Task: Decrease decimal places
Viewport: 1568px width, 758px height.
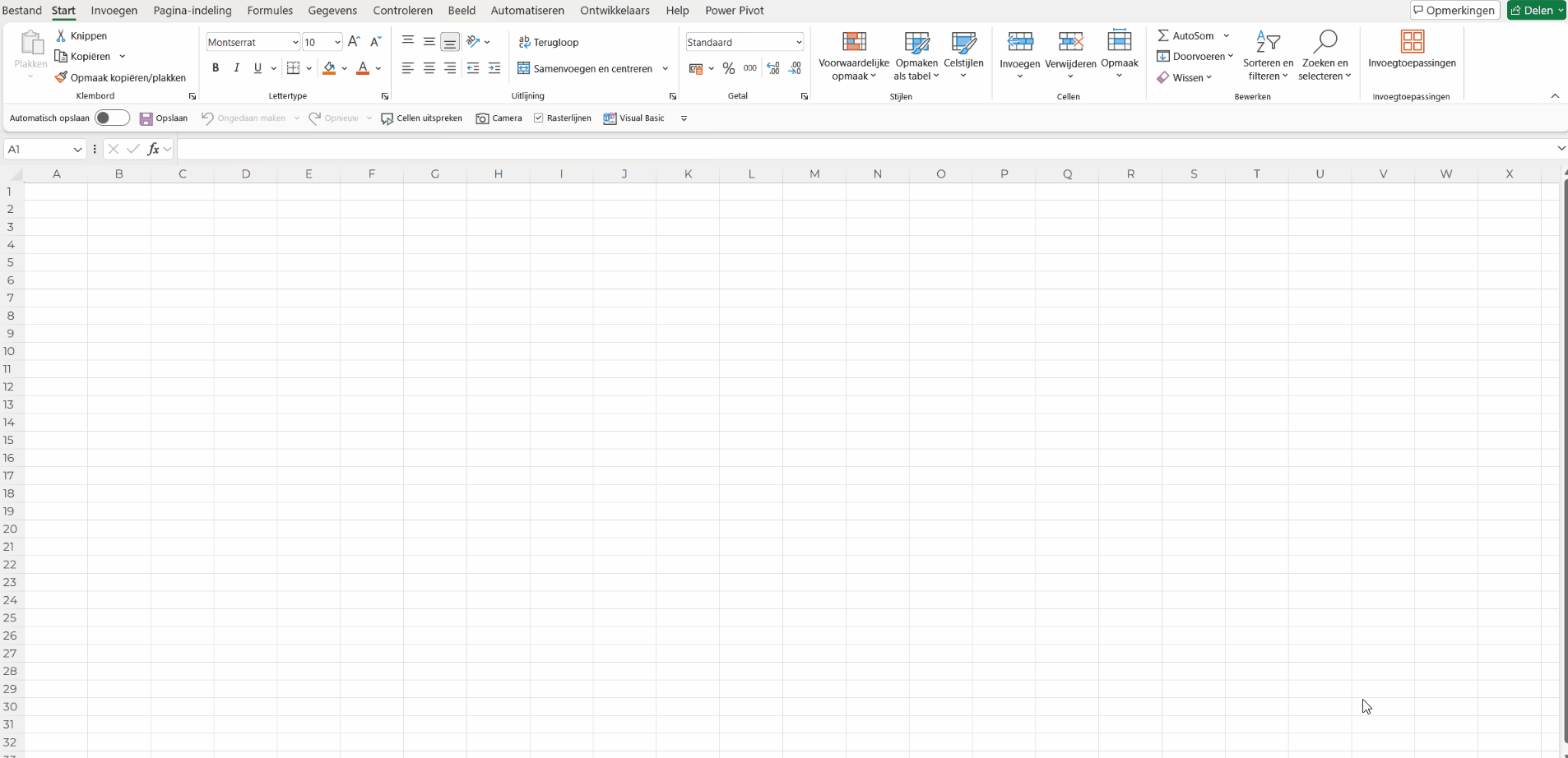Action: 795,68
